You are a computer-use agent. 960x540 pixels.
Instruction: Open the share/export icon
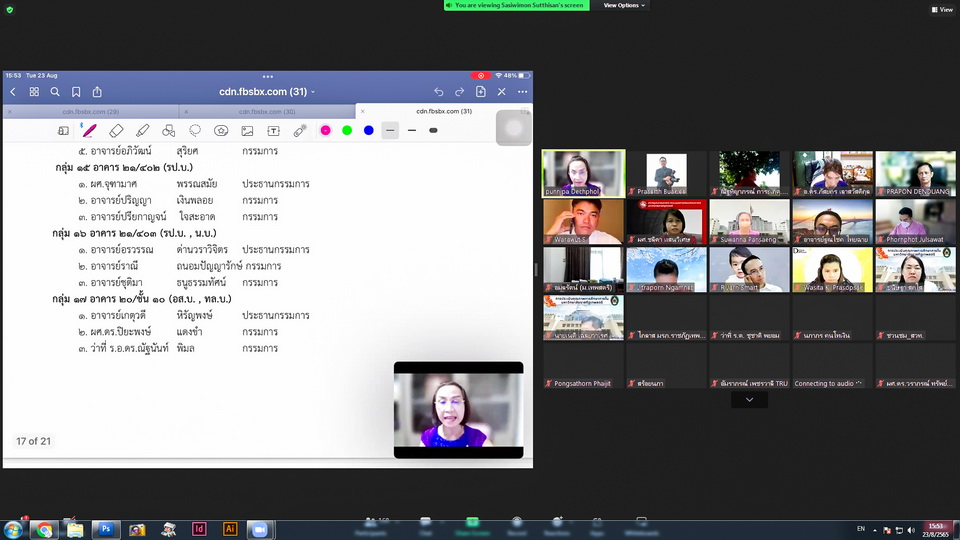pyautogui.click(x=97, y=92)
